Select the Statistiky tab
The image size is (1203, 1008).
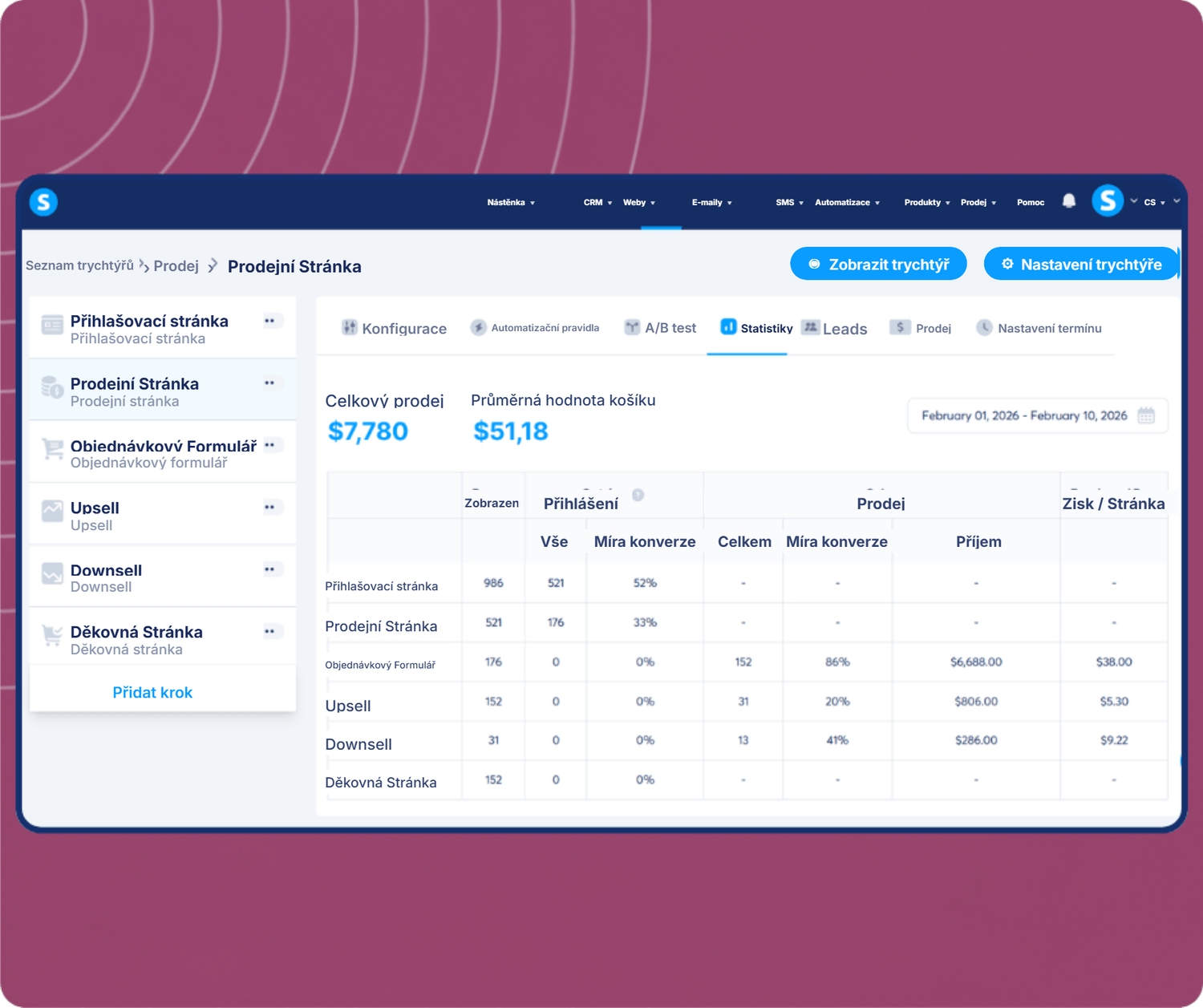click(756, 328)
